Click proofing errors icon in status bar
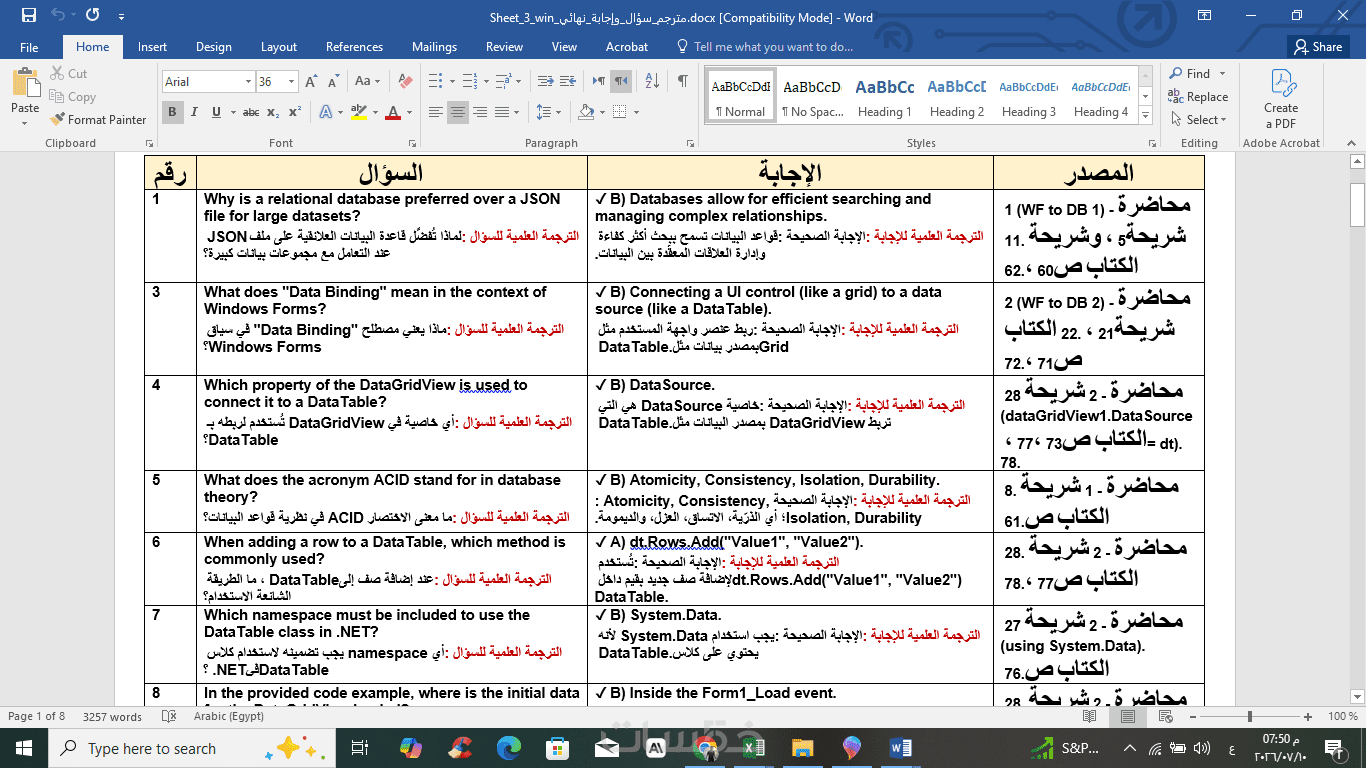1366x768 pixels. (x=169, y=717)
